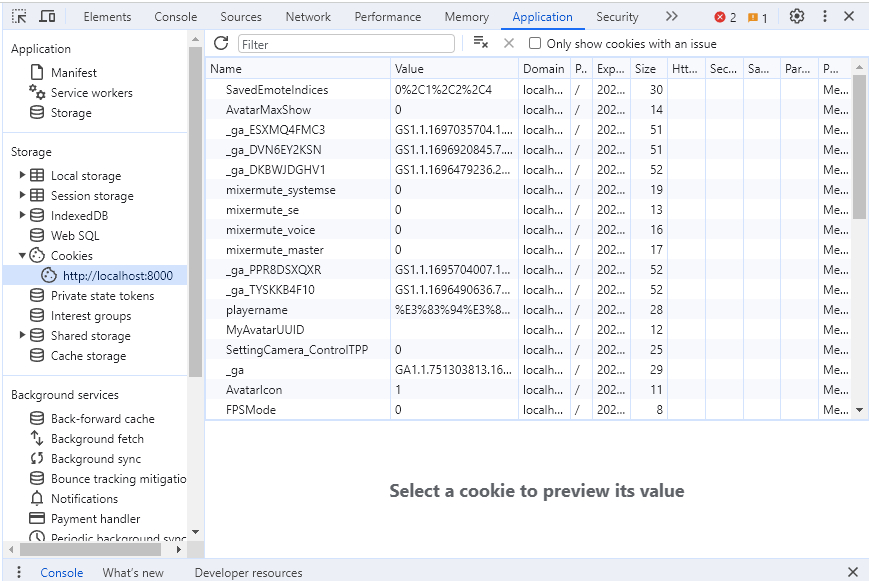Select the playername cookie row

click(x=258, y=310)
